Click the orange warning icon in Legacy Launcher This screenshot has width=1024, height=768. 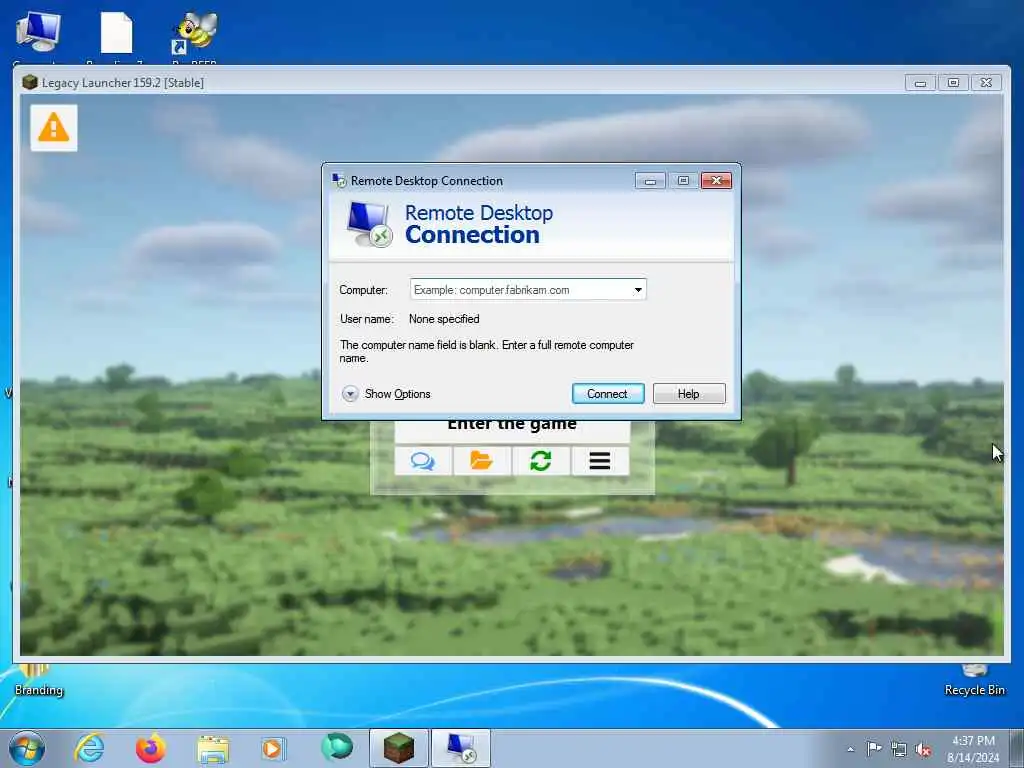coord(54,128)
